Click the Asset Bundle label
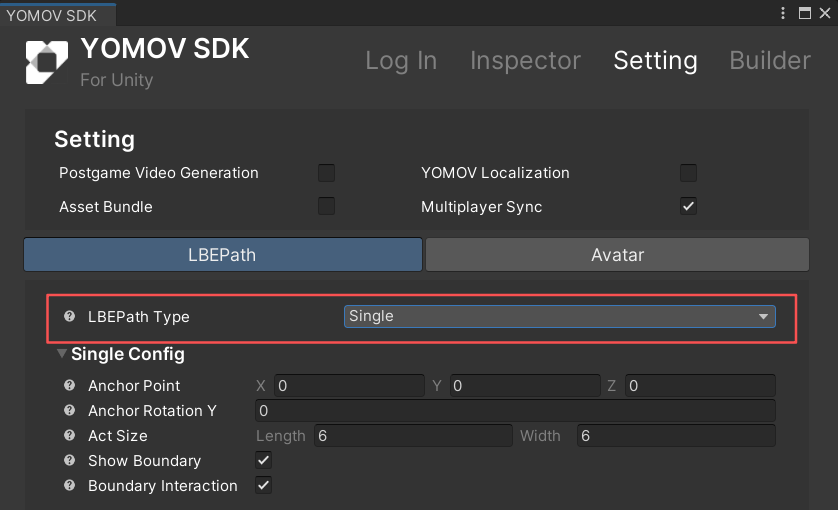The height and width of the screenshot is (510, 838). click(106, 207)
